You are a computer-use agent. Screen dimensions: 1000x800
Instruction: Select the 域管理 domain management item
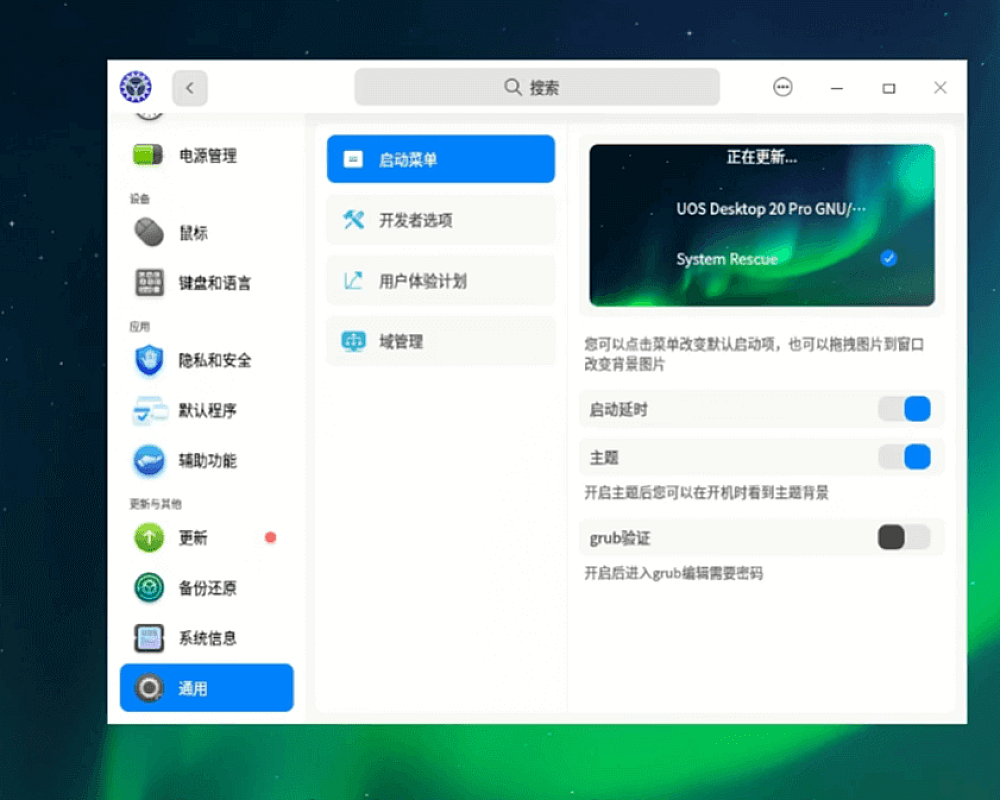click(440, 341)
